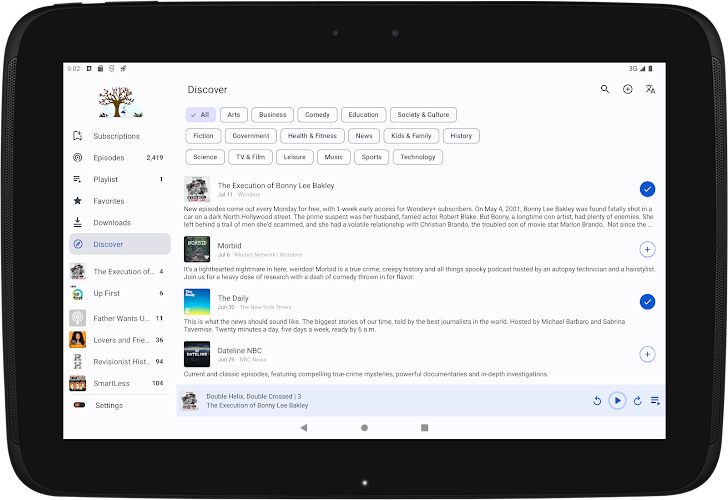The image size is (728, 500).
Task: Open Subscriptions in the sidebar
Action: pyautogui.click(x=120, y=136)
